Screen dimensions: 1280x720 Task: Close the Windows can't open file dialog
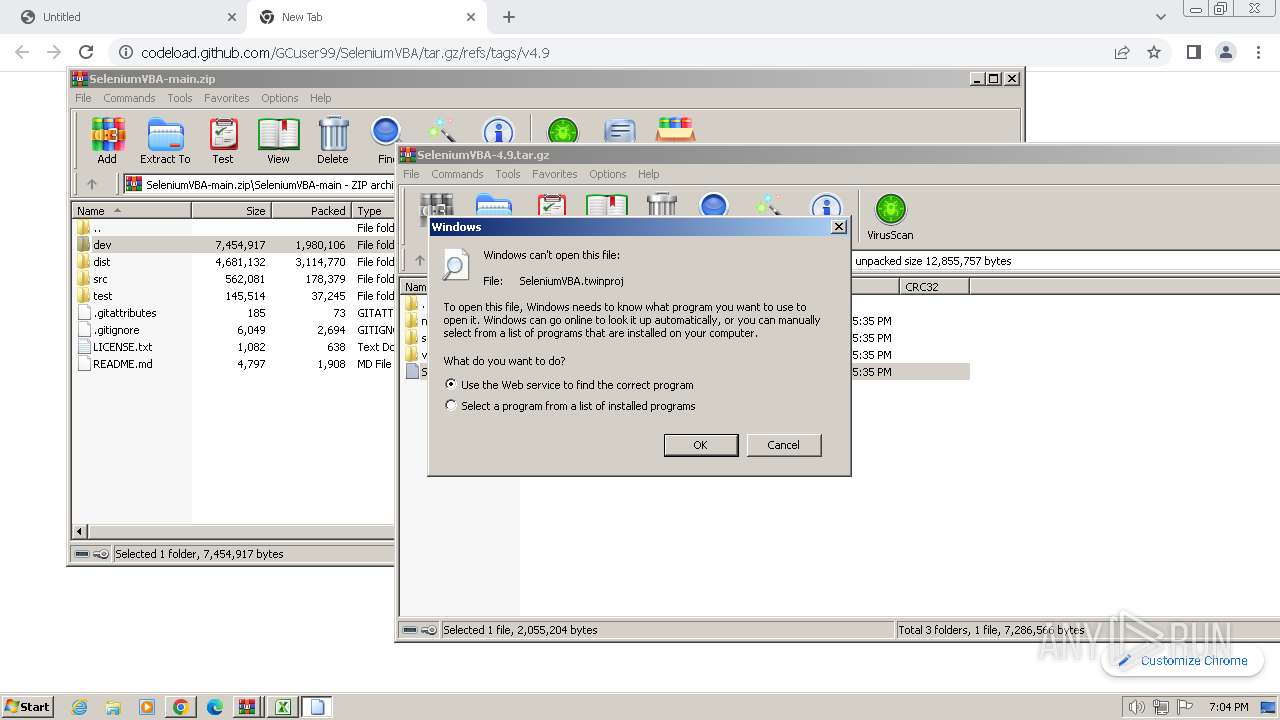[x=839, y=227]
